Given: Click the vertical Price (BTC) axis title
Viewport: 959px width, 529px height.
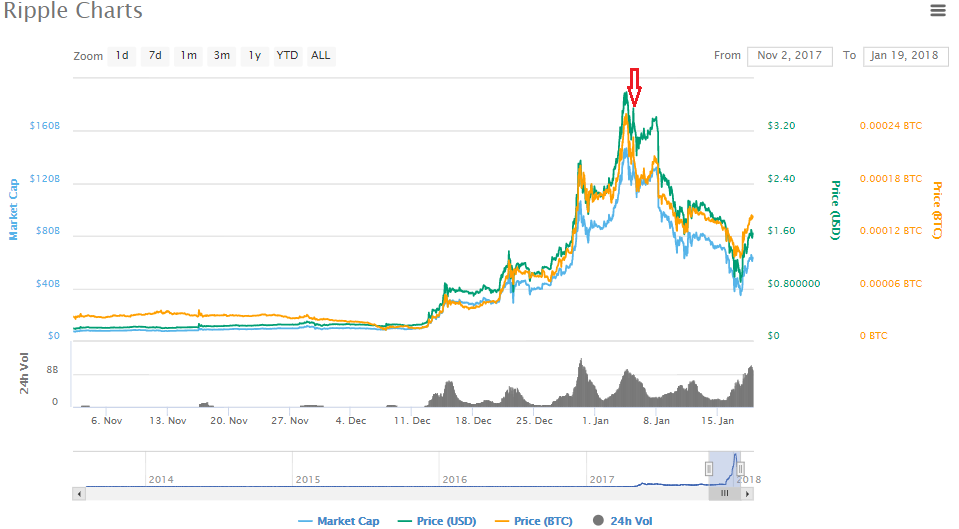Looking at the screenshot, I should tap(937, 210).
